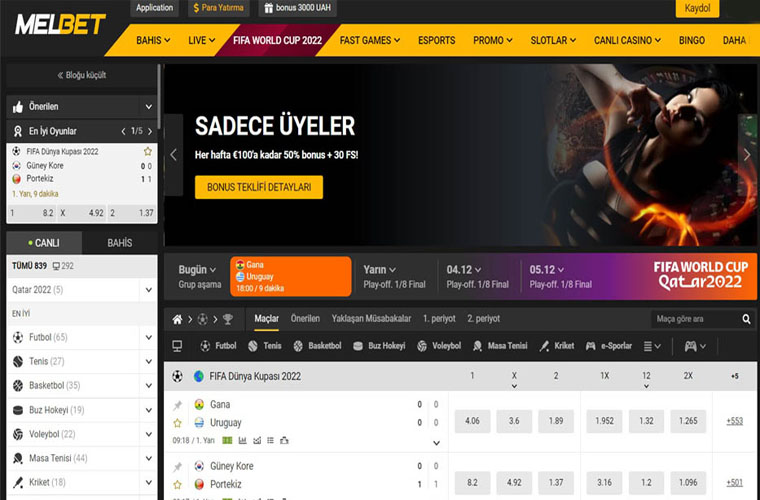Image resolution: width=760 pixels, height=500 pixels.
Task: Switch to the BAHİS tab
Action: point(120,243)
